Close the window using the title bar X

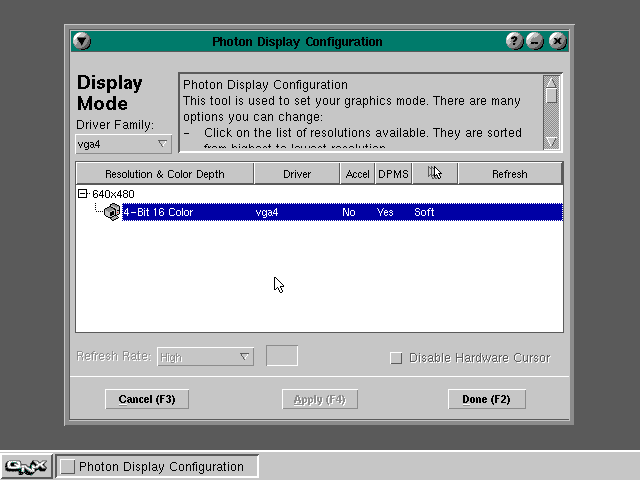point(557,42)
